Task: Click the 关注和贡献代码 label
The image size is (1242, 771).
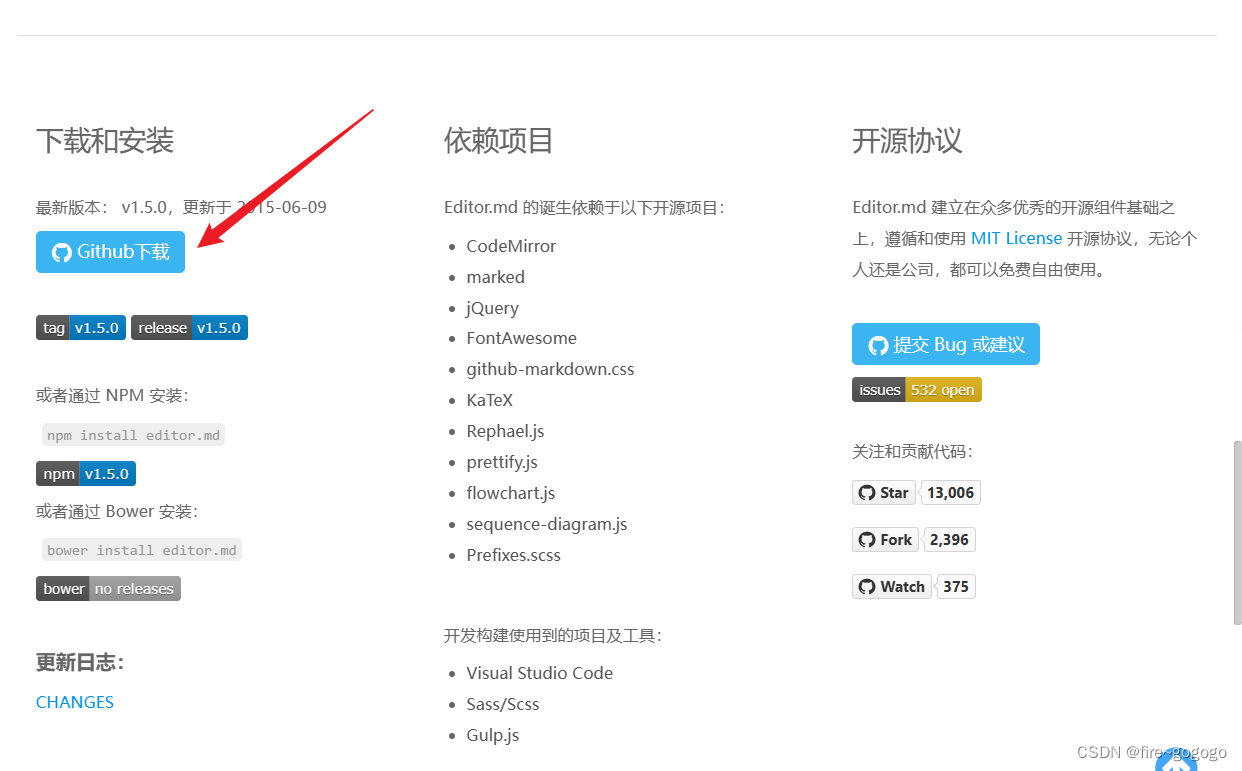Action: [912, 452]
